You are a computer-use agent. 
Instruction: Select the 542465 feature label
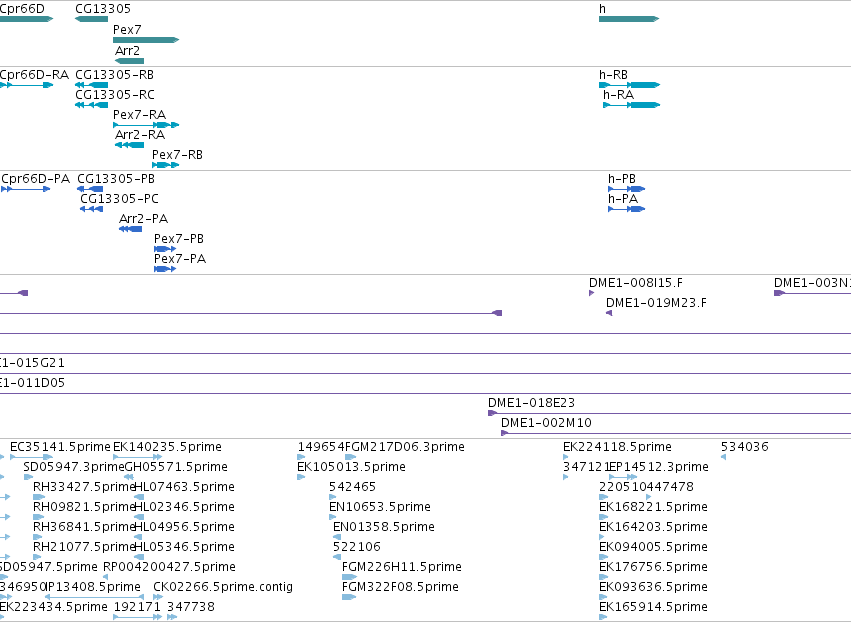352,487
